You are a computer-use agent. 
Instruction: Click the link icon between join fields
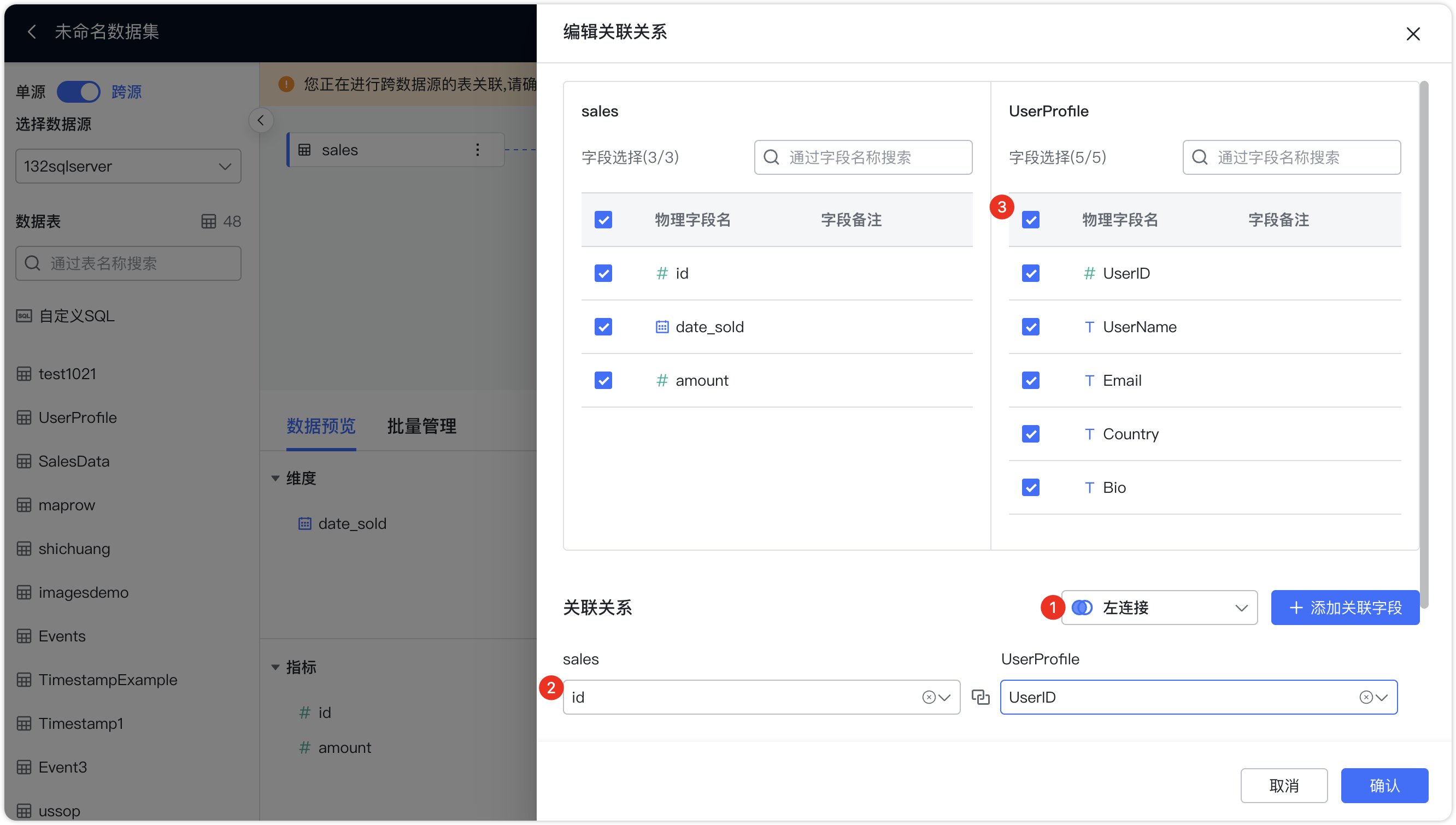tap(980, 697)
